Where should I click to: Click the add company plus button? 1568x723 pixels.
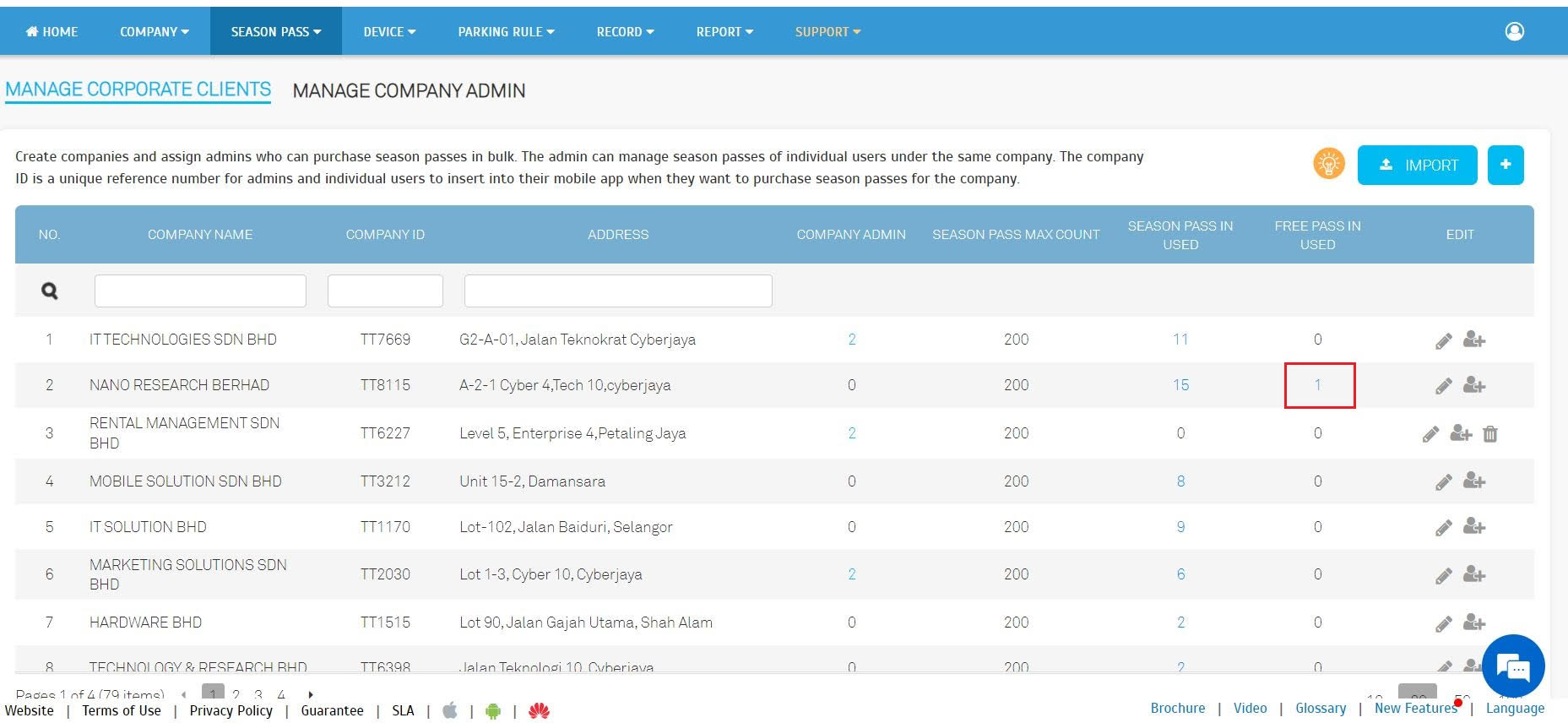(x=1505, y=165)
